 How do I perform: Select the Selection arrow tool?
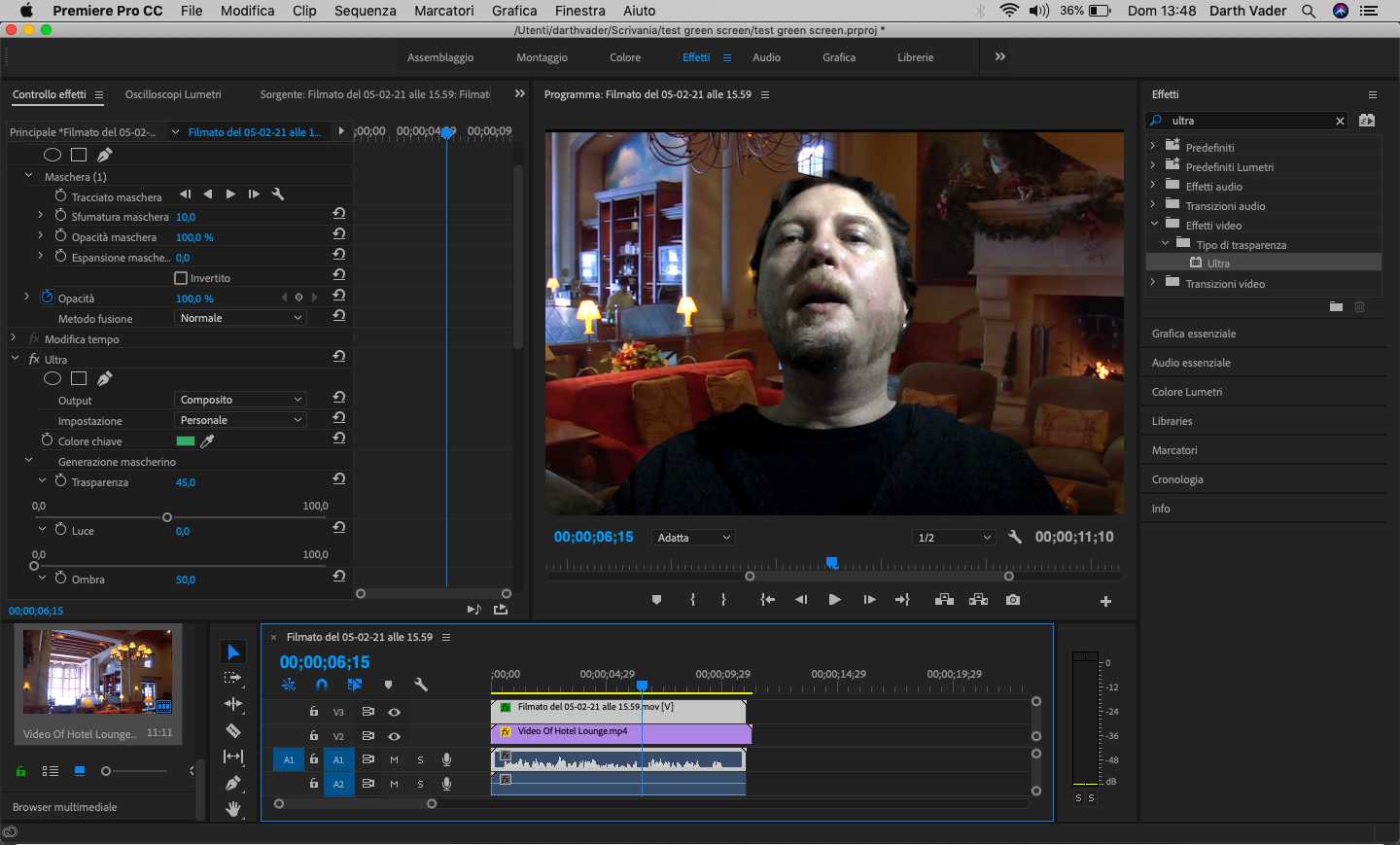click(233, 651)
